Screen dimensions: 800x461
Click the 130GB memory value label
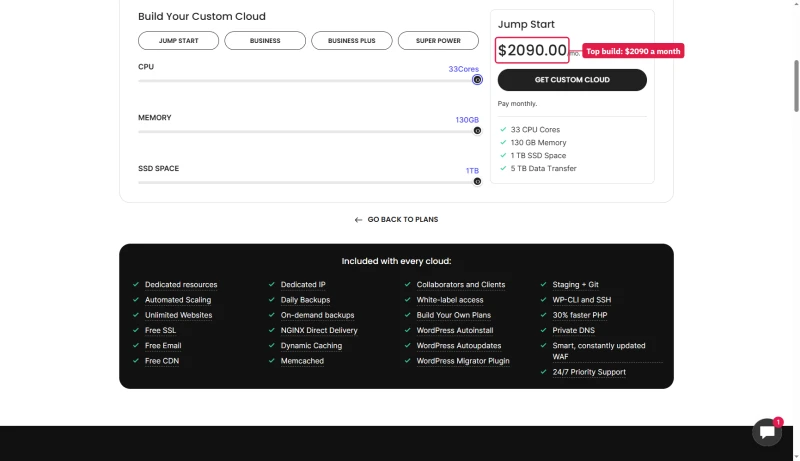point(467,120)
